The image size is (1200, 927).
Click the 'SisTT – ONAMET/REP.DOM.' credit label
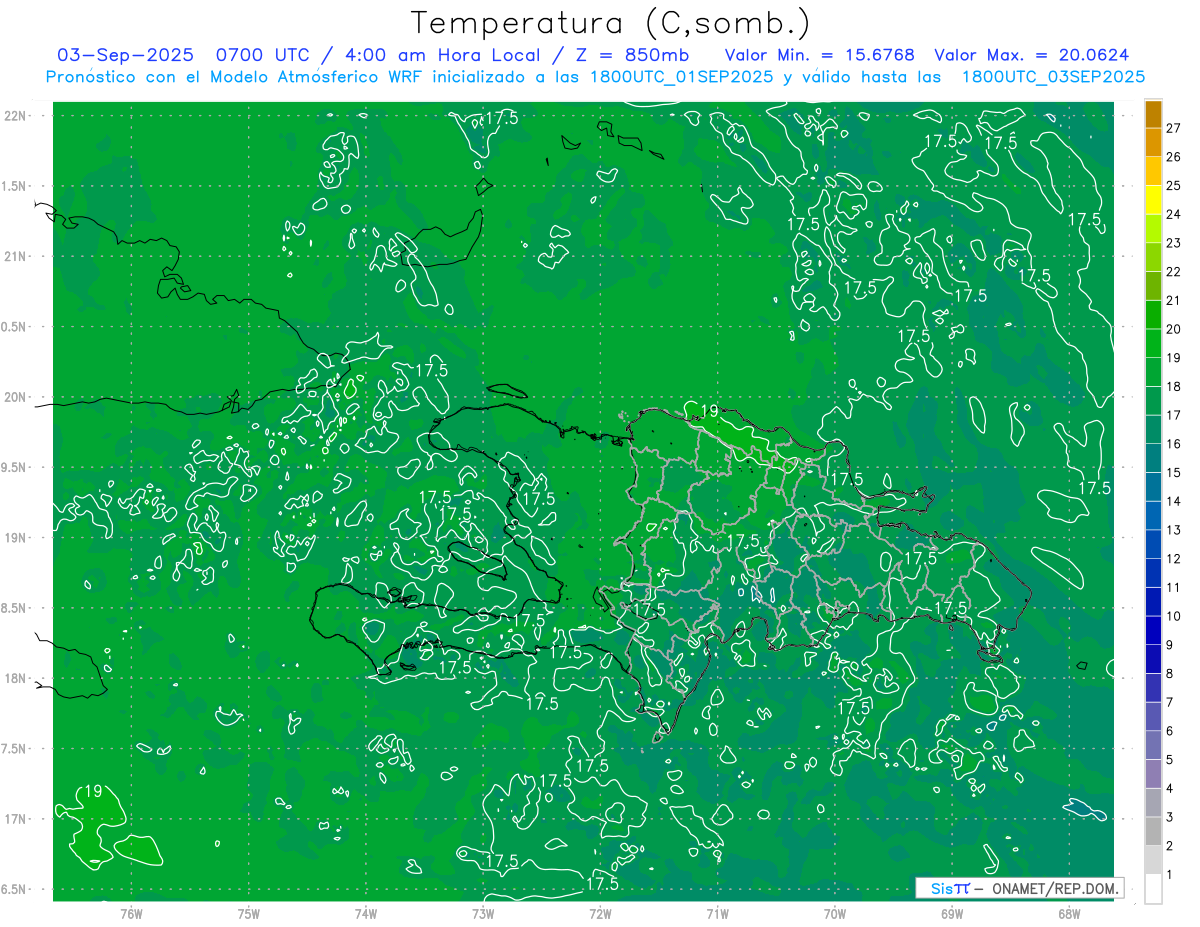coord(1019,888)
